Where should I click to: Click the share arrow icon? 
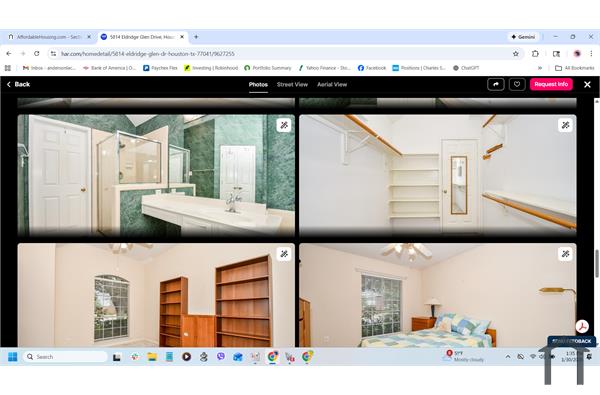[x=496, y=84]
